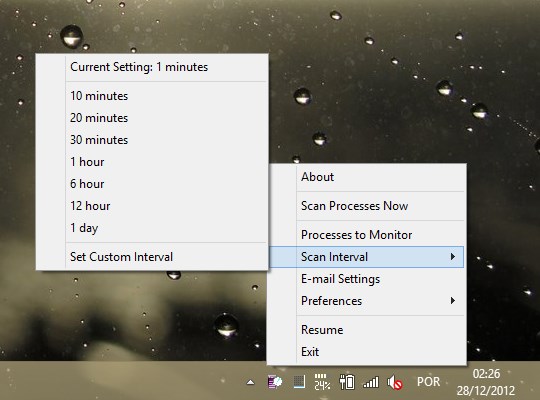The width and height of the screenshot is (540, 400).
Task: Set scan interval to 1 day
Action: pyautogui.click(x=152, y=228)
